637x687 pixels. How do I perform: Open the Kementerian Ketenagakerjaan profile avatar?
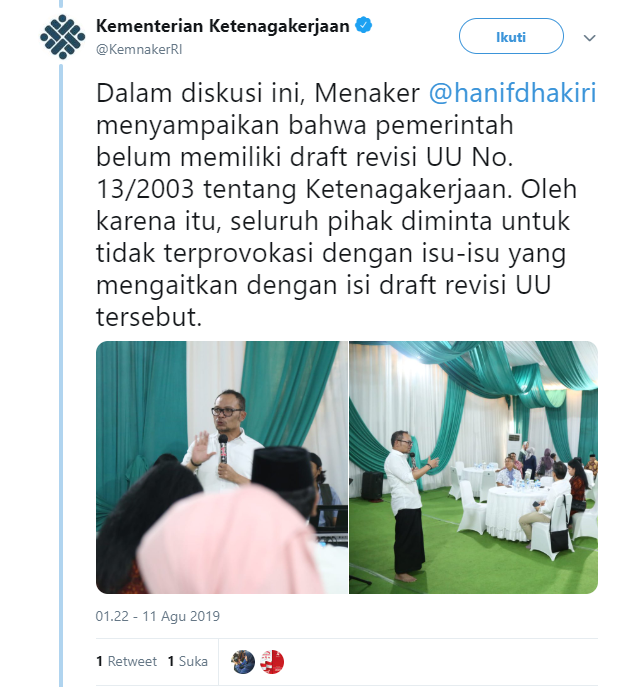coord(62,37)
